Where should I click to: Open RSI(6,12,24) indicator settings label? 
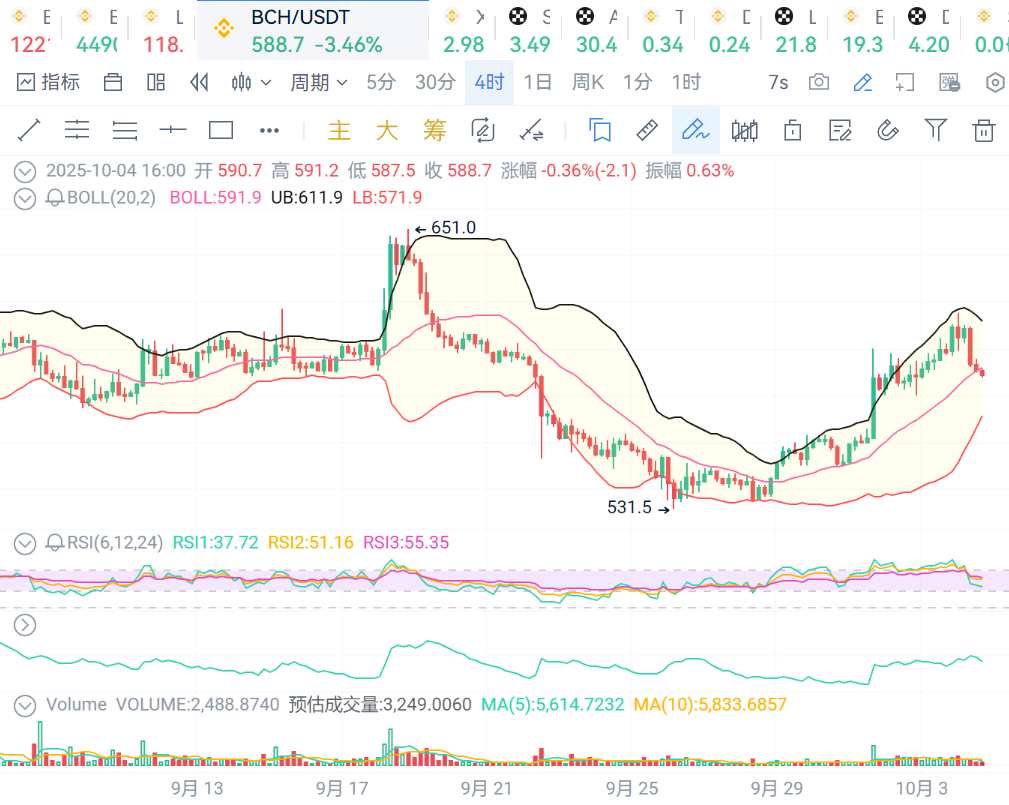pos(115,542)
